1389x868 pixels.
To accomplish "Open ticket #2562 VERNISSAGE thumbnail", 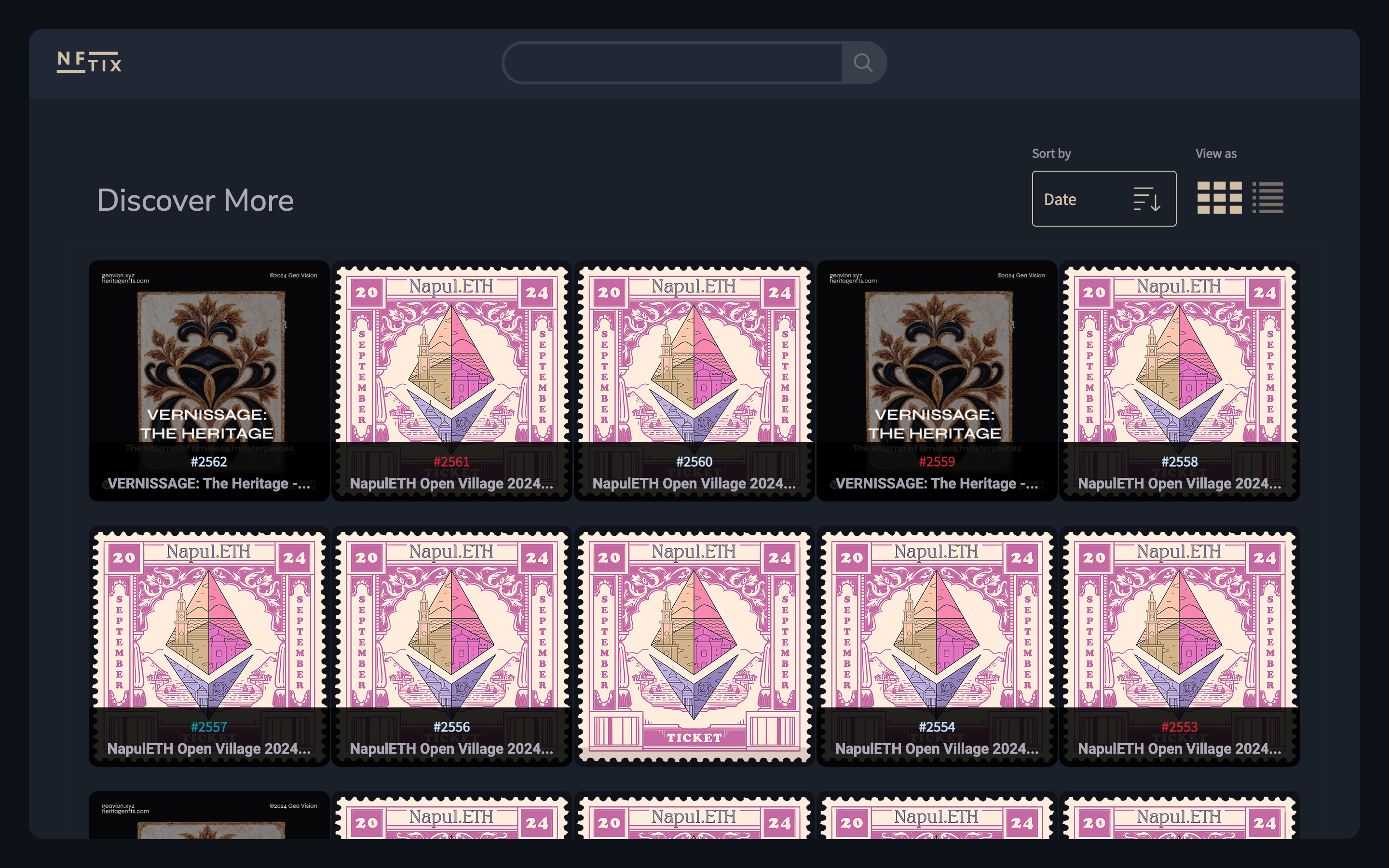I will (x=209, y=356).
